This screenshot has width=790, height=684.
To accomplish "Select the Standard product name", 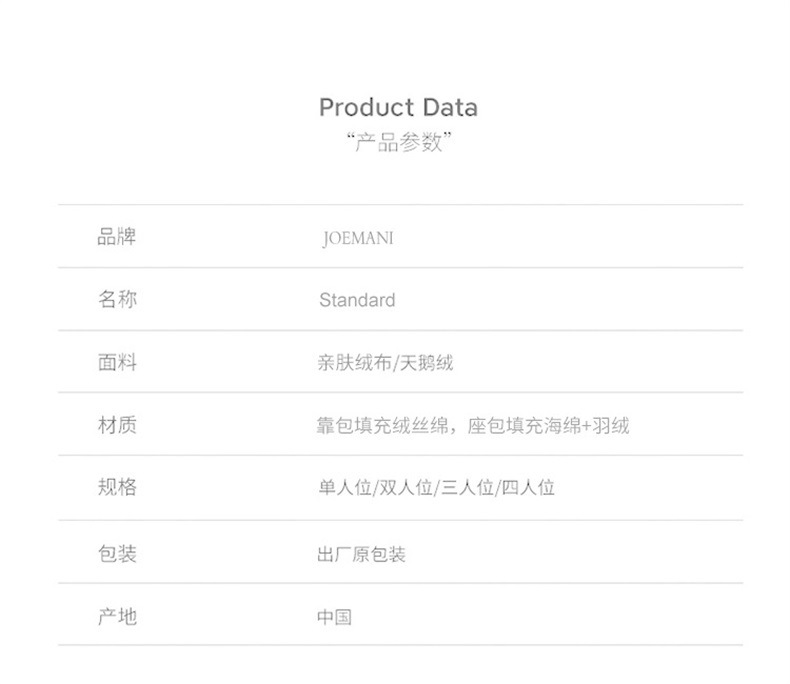I will coord(357,300).
